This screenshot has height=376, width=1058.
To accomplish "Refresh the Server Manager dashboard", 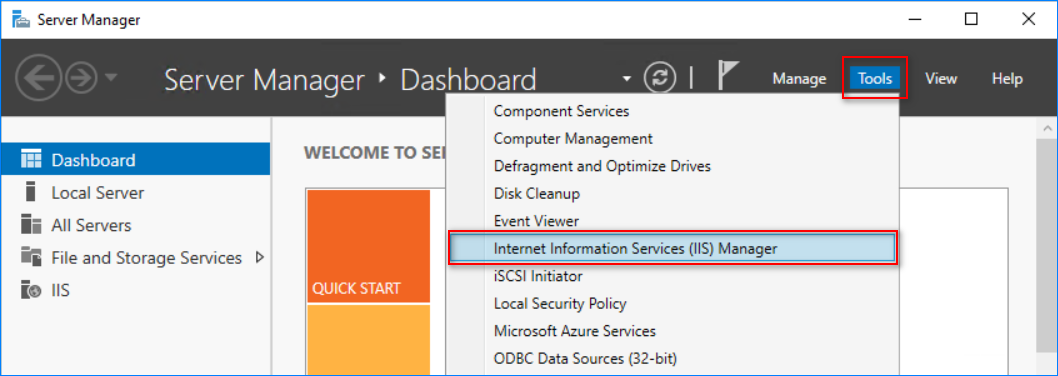I will (659, 78).
